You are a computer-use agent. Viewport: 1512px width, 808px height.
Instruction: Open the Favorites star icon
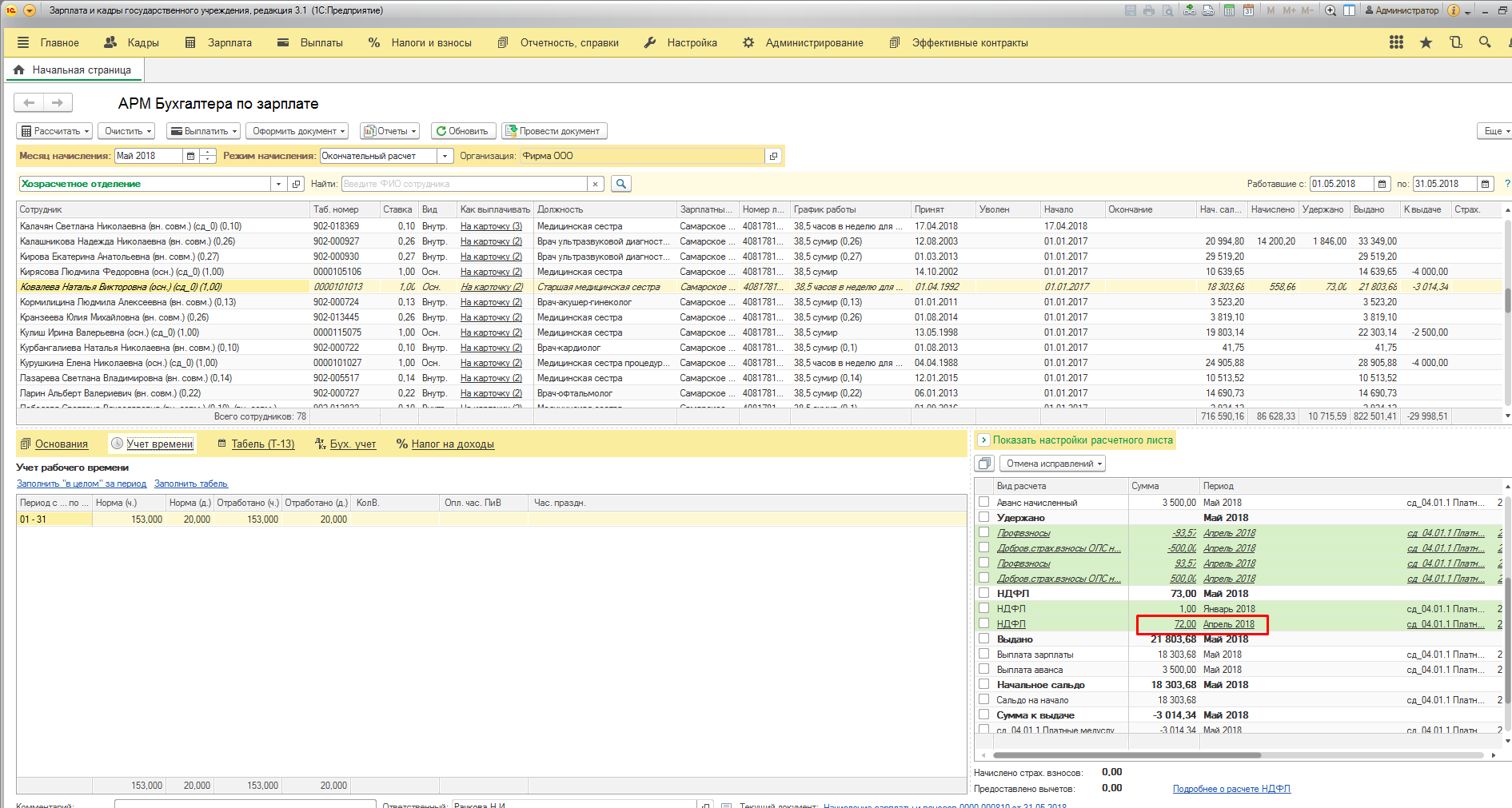[x=1426, y=42]
